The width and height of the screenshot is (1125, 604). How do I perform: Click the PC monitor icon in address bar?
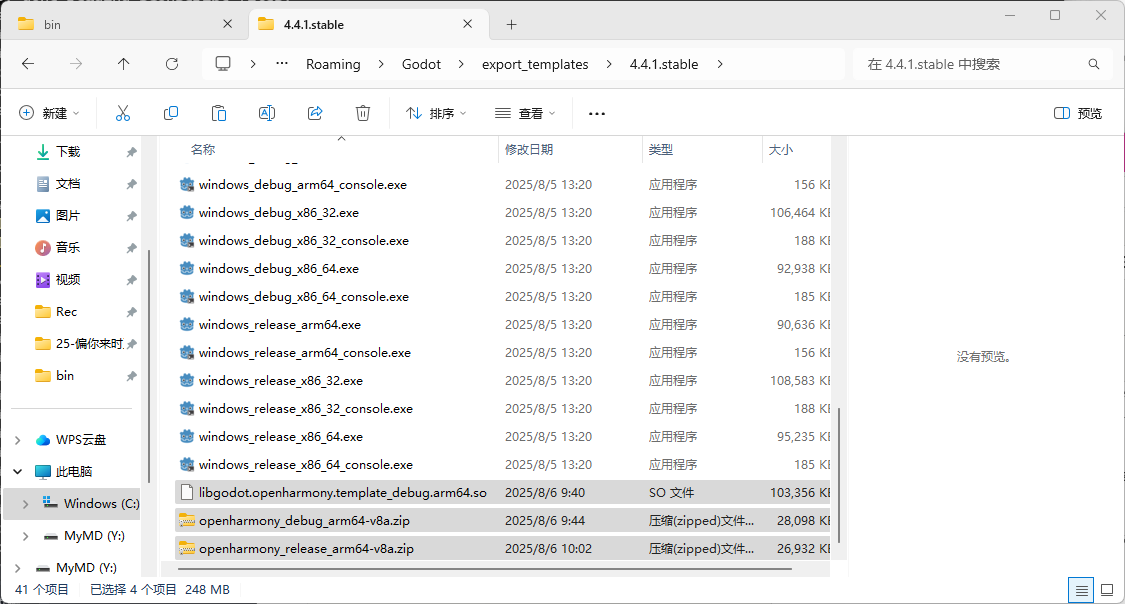pos(223,64)
